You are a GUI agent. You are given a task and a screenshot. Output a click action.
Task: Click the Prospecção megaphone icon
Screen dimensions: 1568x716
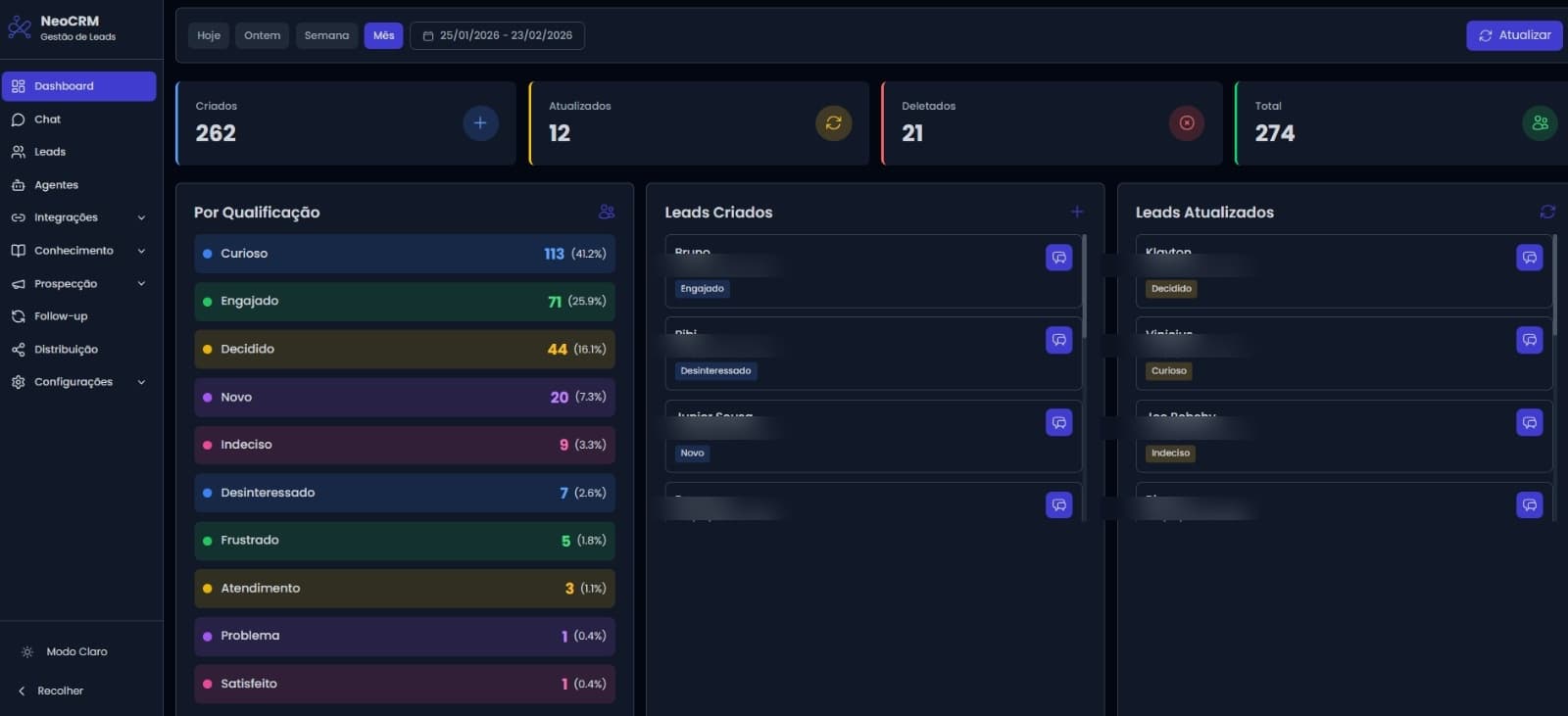tap(18, 284)
